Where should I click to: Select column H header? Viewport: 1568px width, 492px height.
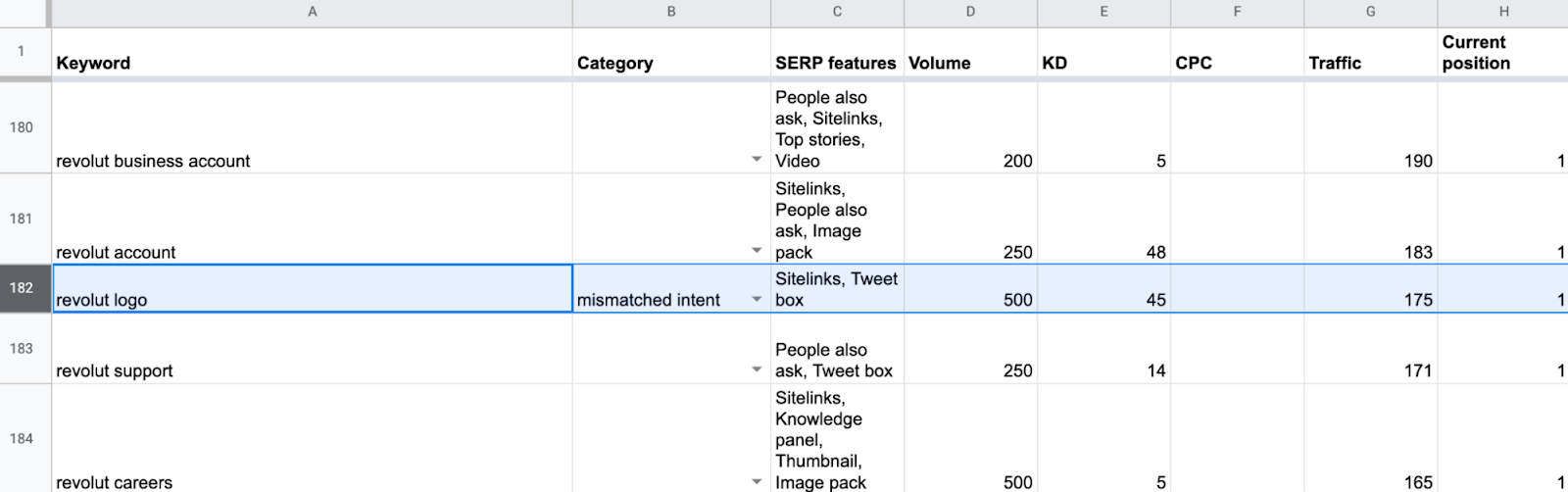coord(1502,12)
